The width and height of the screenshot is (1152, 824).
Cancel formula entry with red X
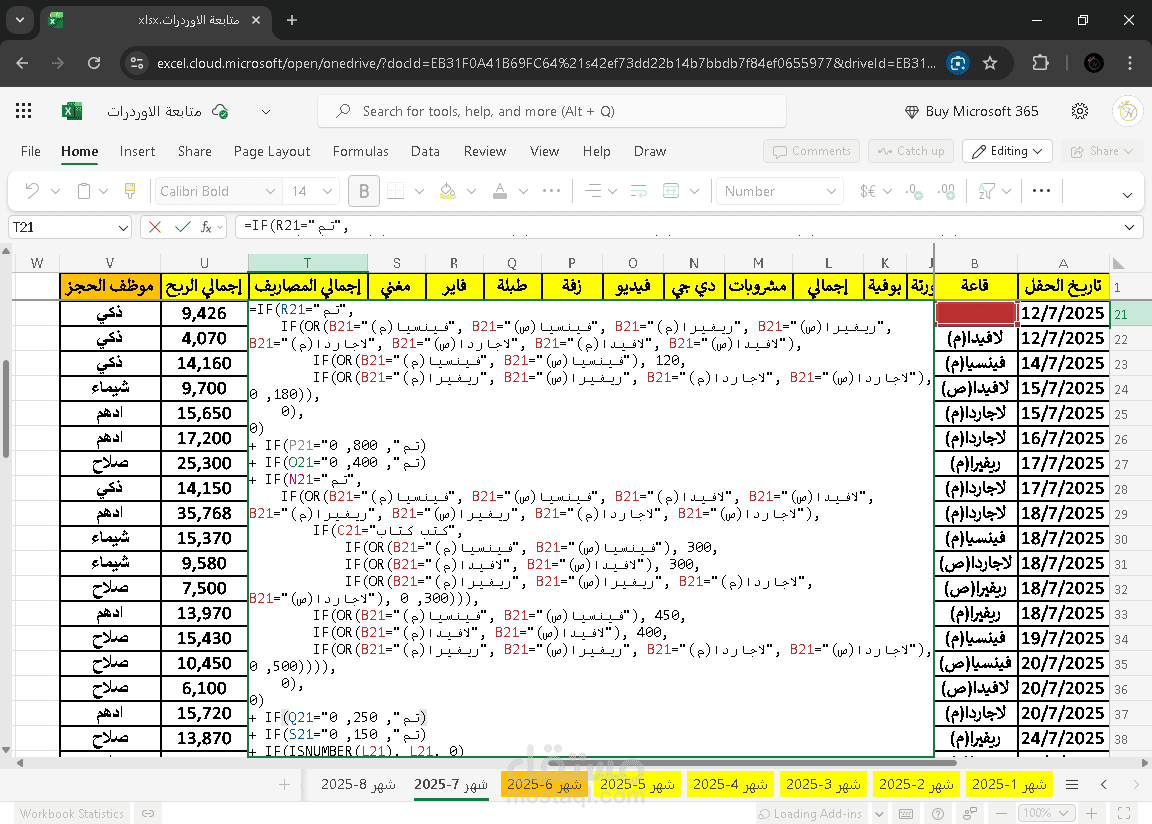click(154, 227)
